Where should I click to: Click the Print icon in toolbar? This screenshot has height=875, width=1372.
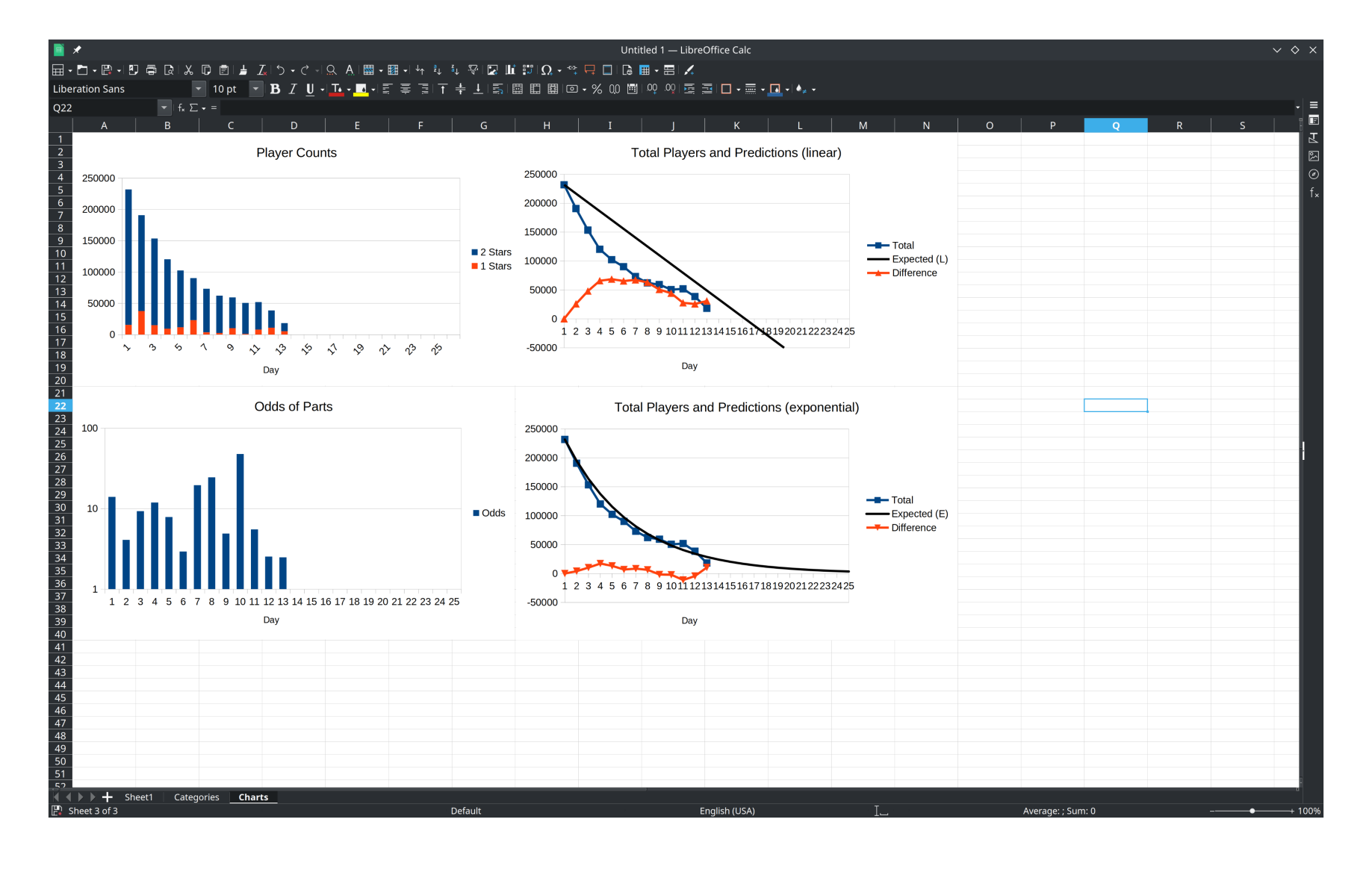pos(151,70)
